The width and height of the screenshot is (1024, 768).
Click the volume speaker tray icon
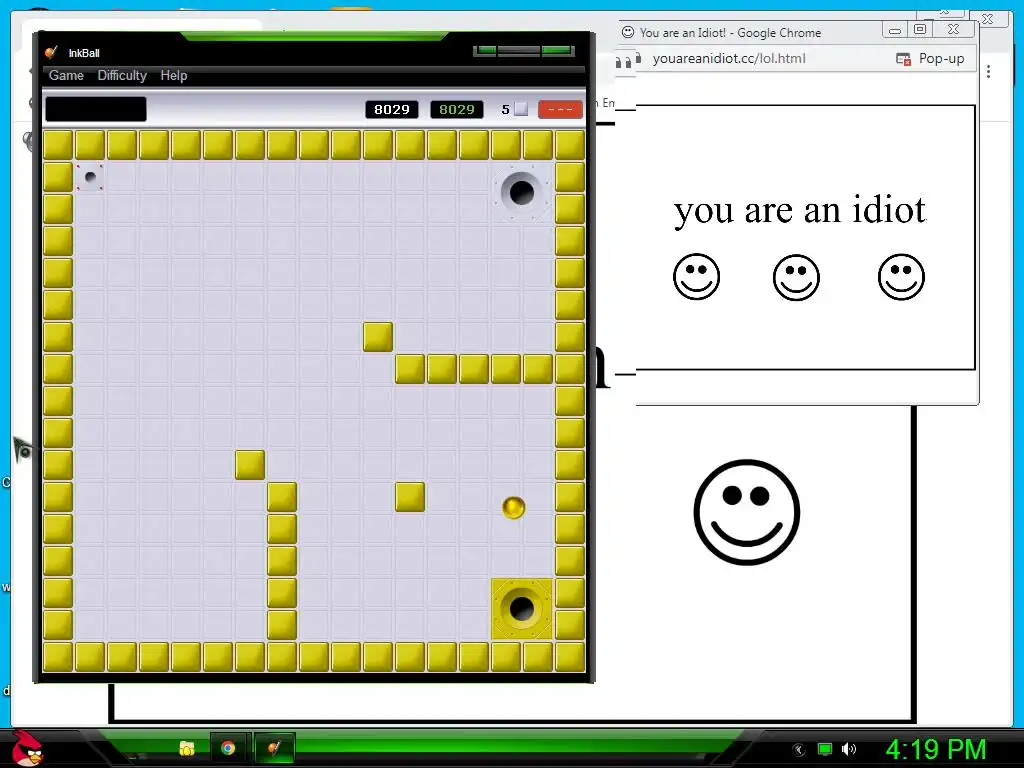coord(849,749)
